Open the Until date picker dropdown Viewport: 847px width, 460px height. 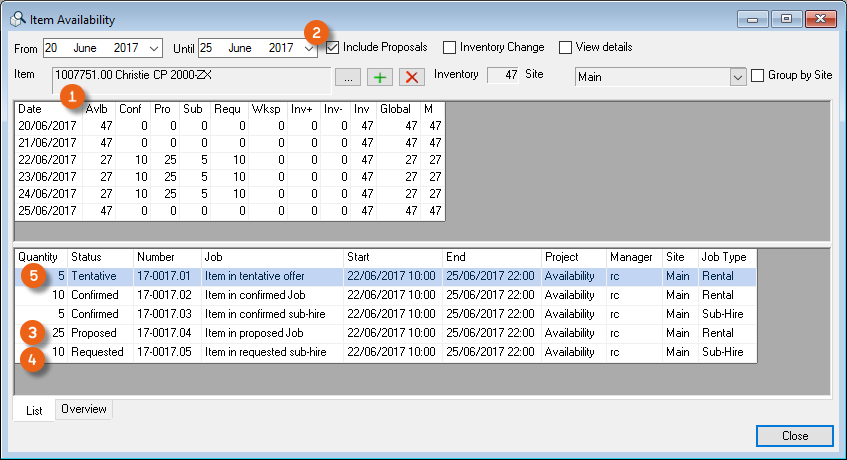click(x=308, y=47)
